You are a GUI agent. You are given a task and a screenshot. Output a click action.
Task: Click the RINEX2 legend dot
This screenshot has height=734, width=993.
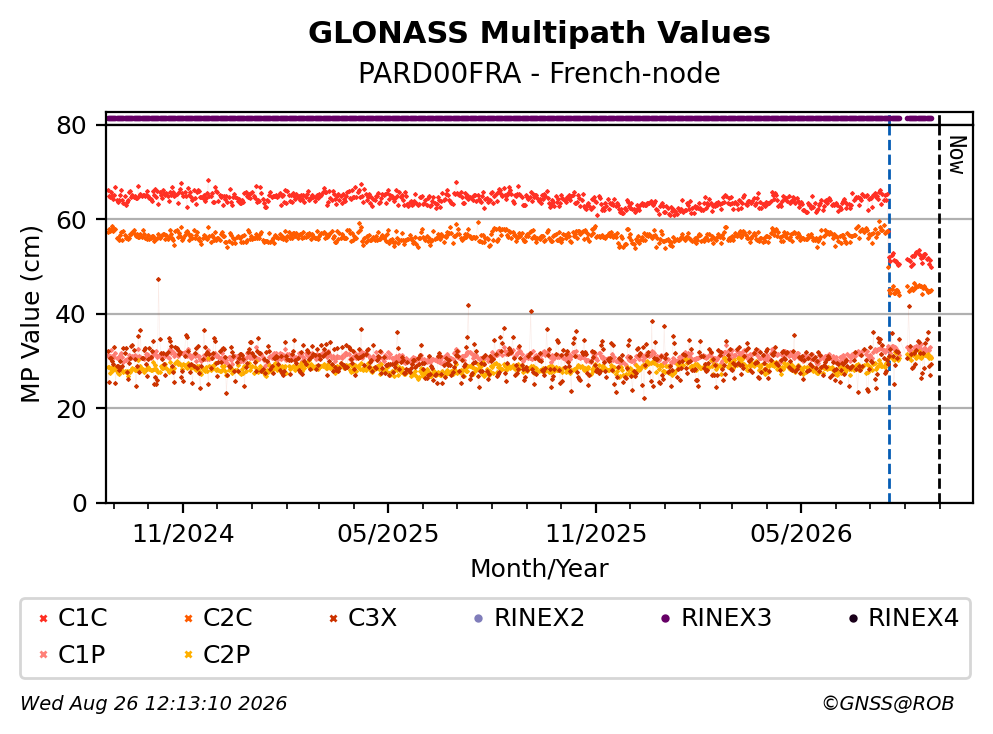coord(479,618)
